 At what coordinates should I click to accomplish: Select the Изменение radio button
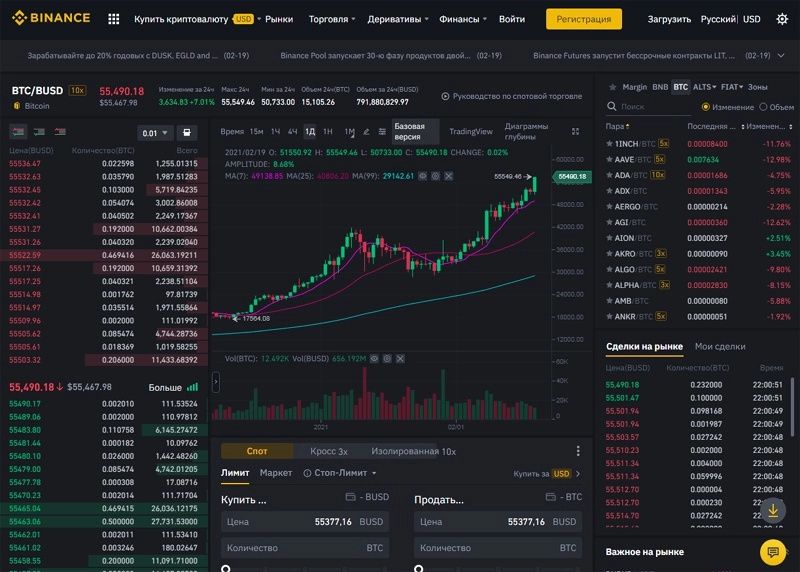tap(706, 107)
